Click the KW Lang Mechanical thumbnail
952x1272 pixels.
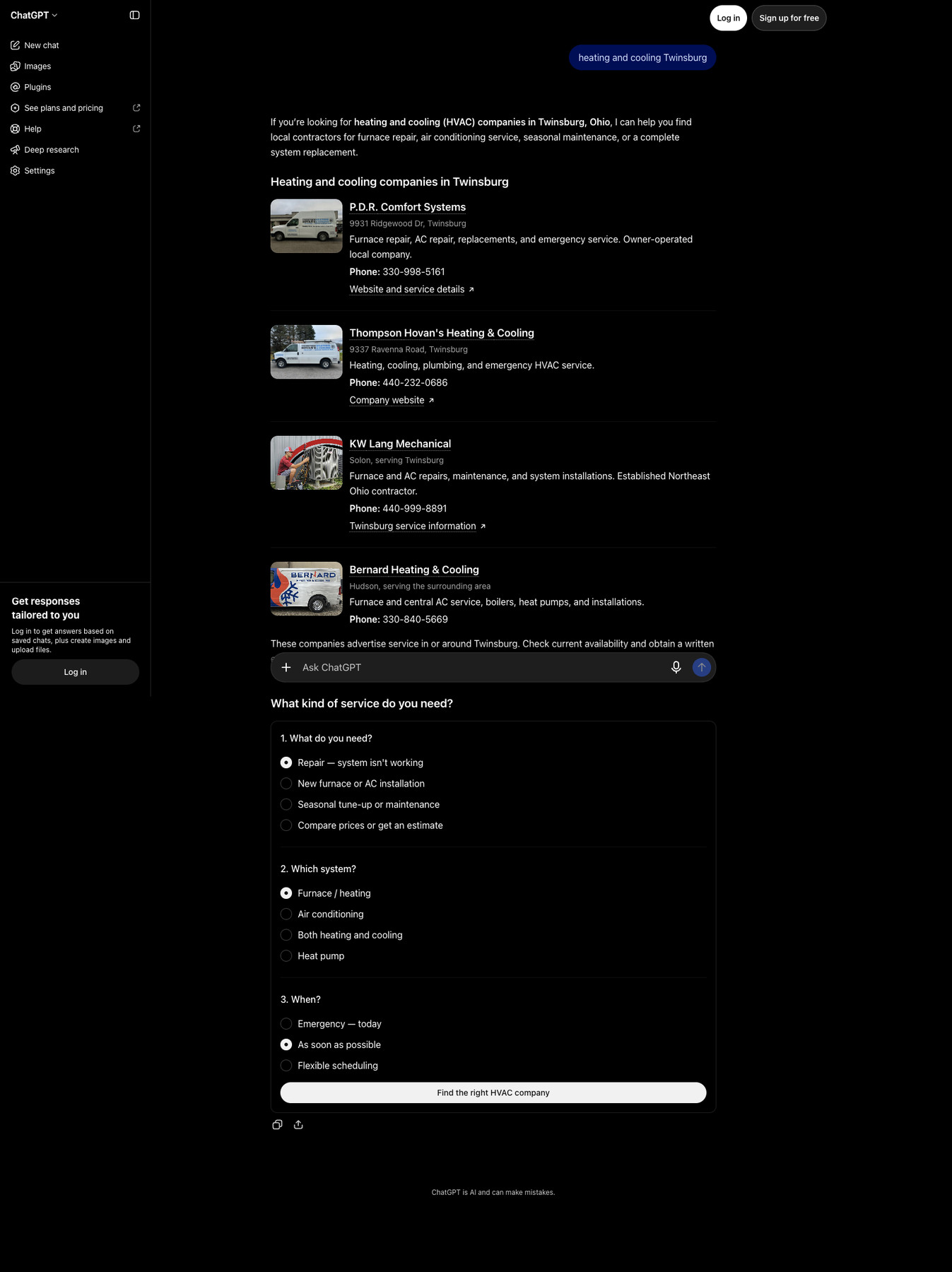click(x=306, y=463)
